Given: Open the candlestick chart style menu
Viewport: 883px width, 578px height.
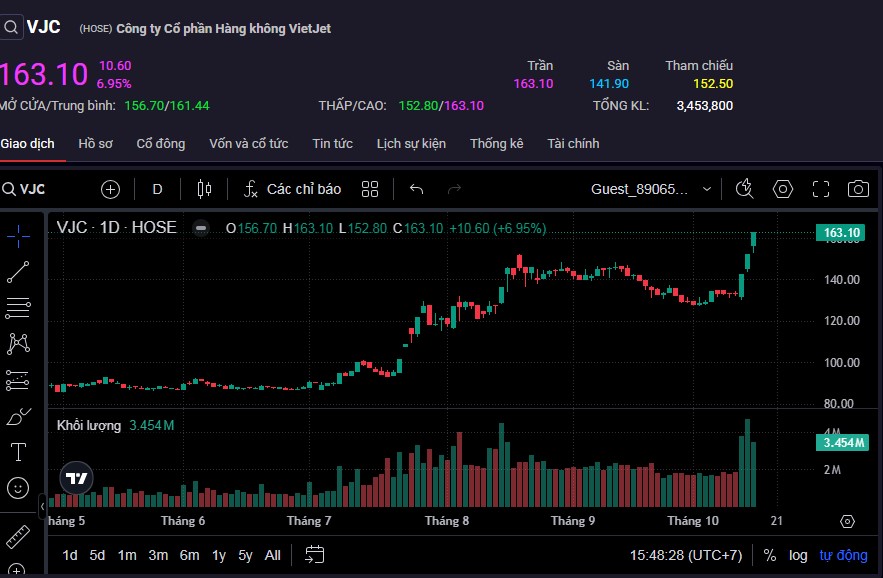Looking at the screenshot, I should [x=205, y=189].
